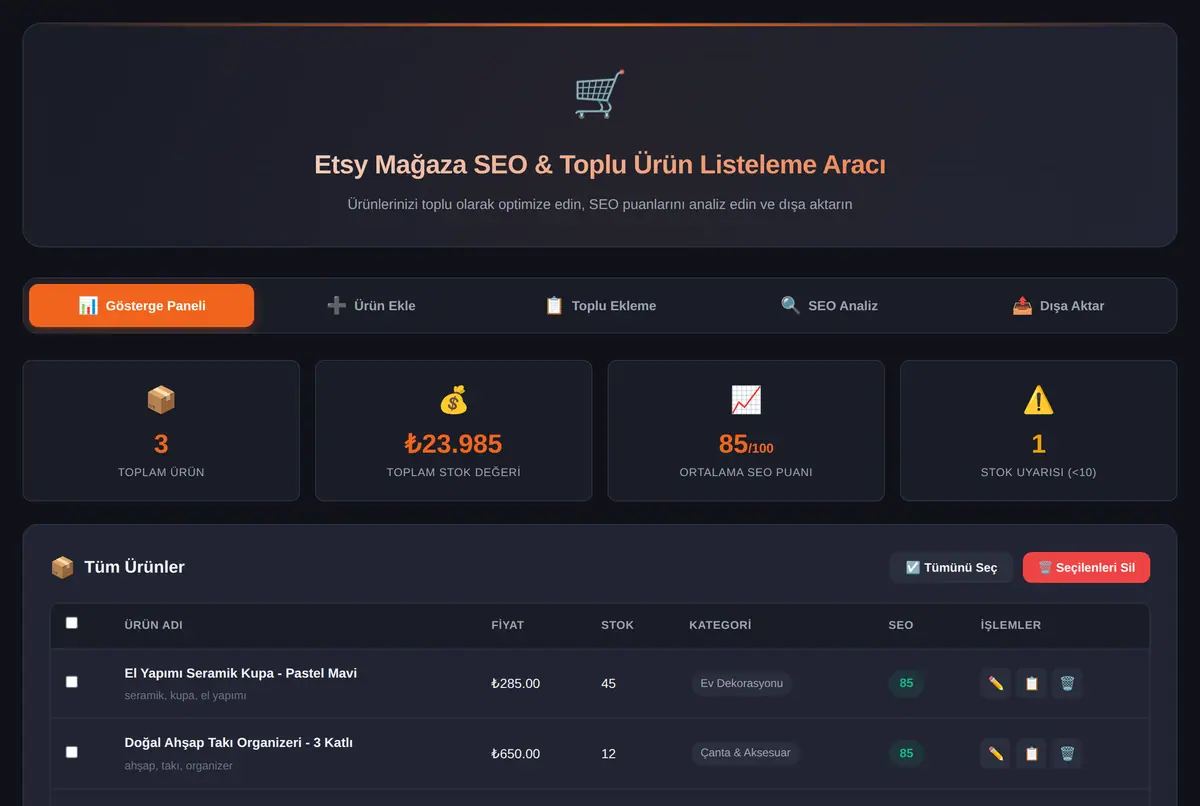
Task: Click the box icon beside Tüm Ürünler heading
Action: pyautogui.click(x=62, y=567)
